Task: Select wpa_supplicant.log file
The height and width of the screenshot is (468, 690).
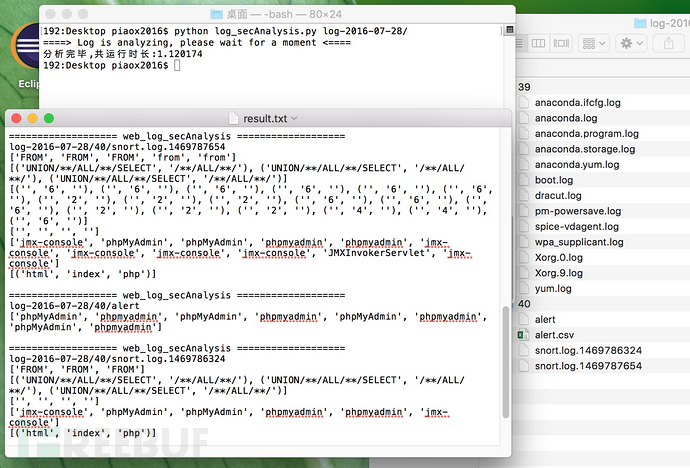Action: (x=579, y=242)
